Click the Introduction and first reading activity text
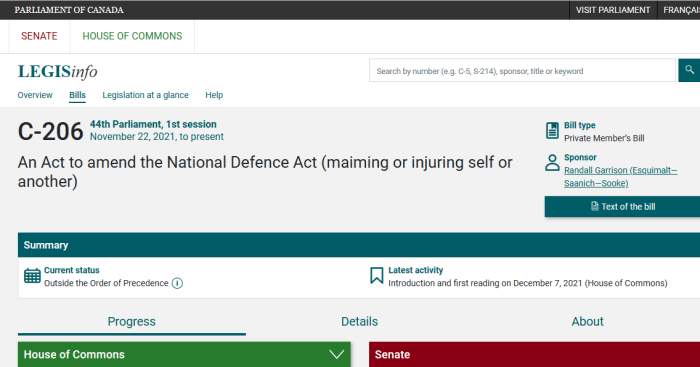Viewport: 700px width, 367px height. point(528,283)
